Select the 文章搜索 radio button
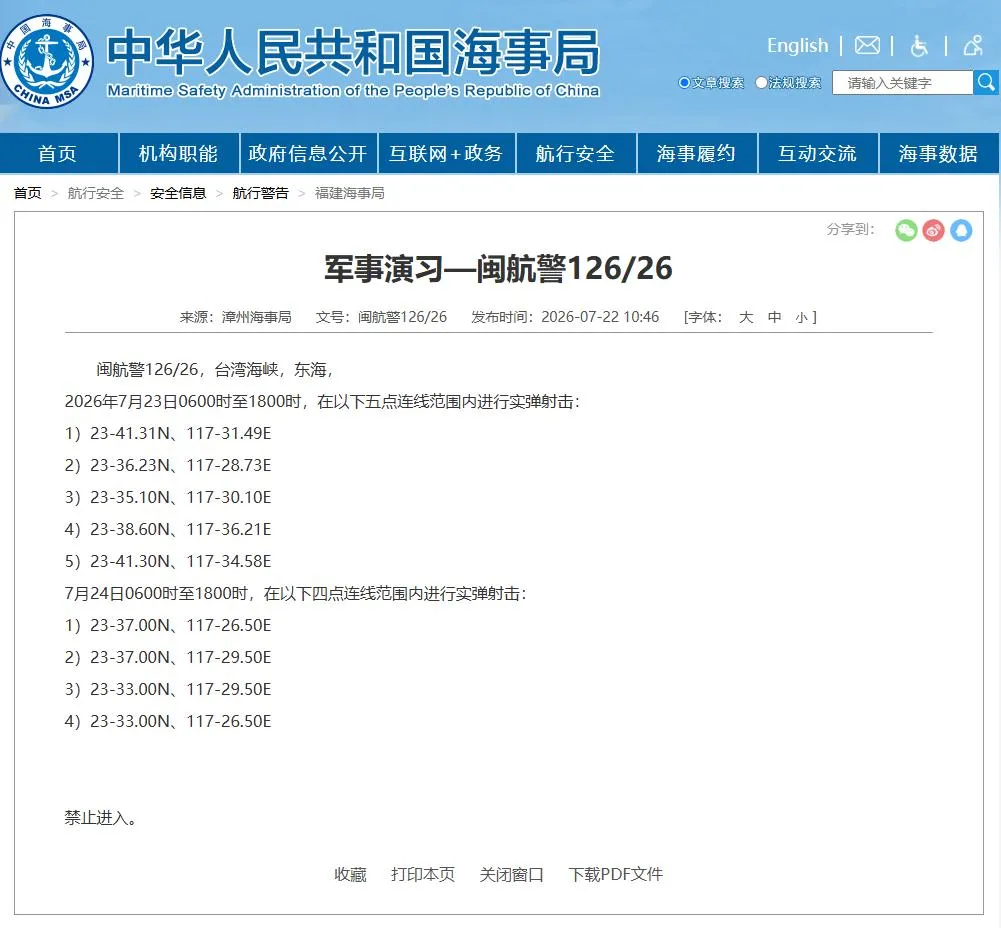Image resolution: width=1001 pixels, height=928 pixels. pyautogui.click(x=684, y=82)
